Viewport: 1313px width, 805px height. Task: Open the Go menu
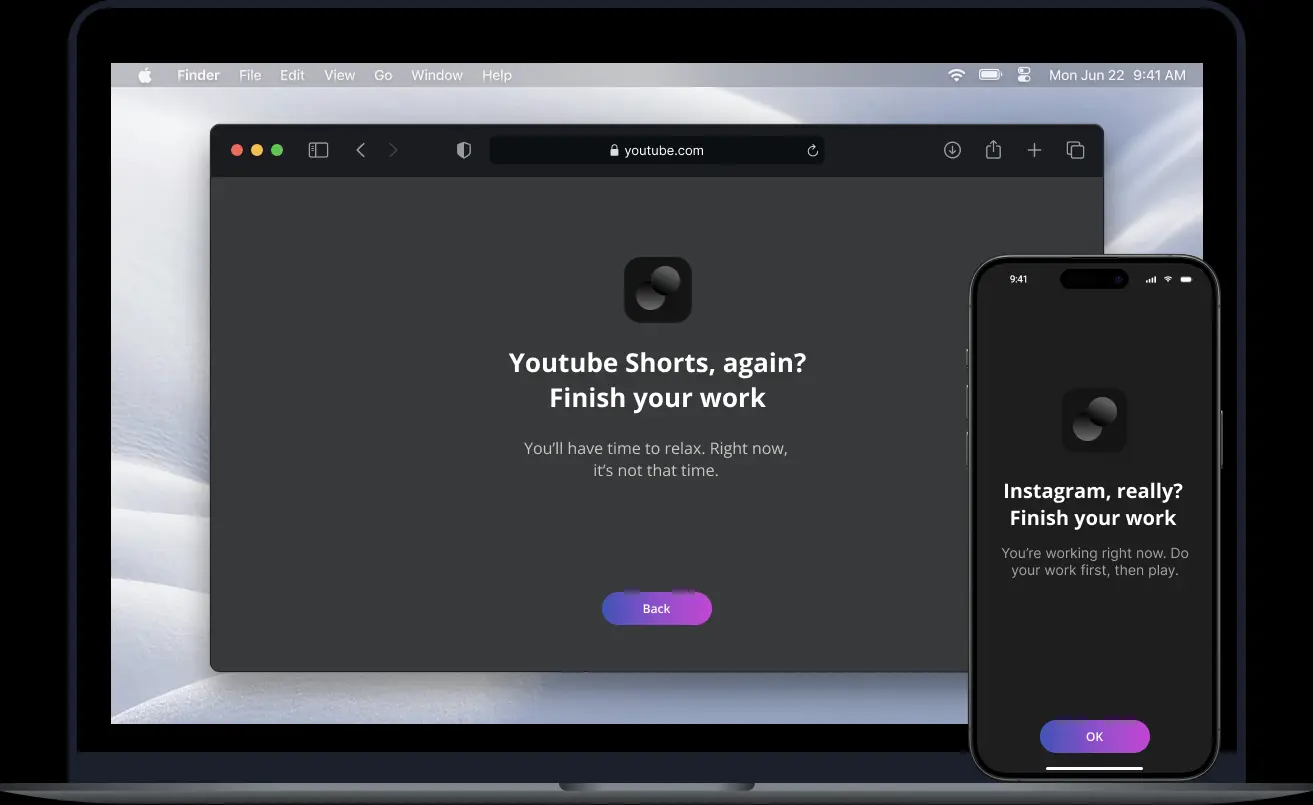(383, 75)
